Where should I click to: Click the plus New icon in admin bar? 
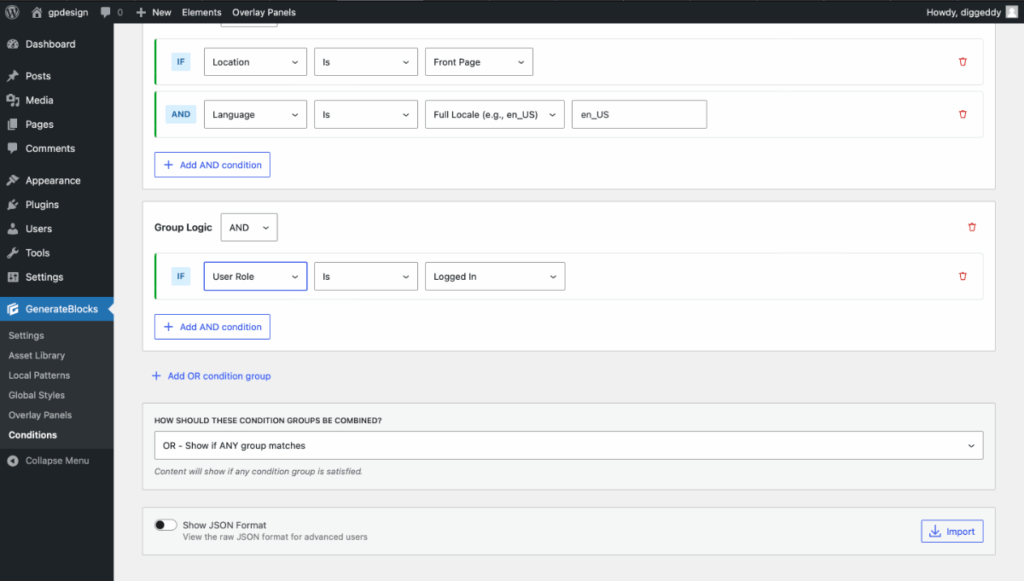140,12
